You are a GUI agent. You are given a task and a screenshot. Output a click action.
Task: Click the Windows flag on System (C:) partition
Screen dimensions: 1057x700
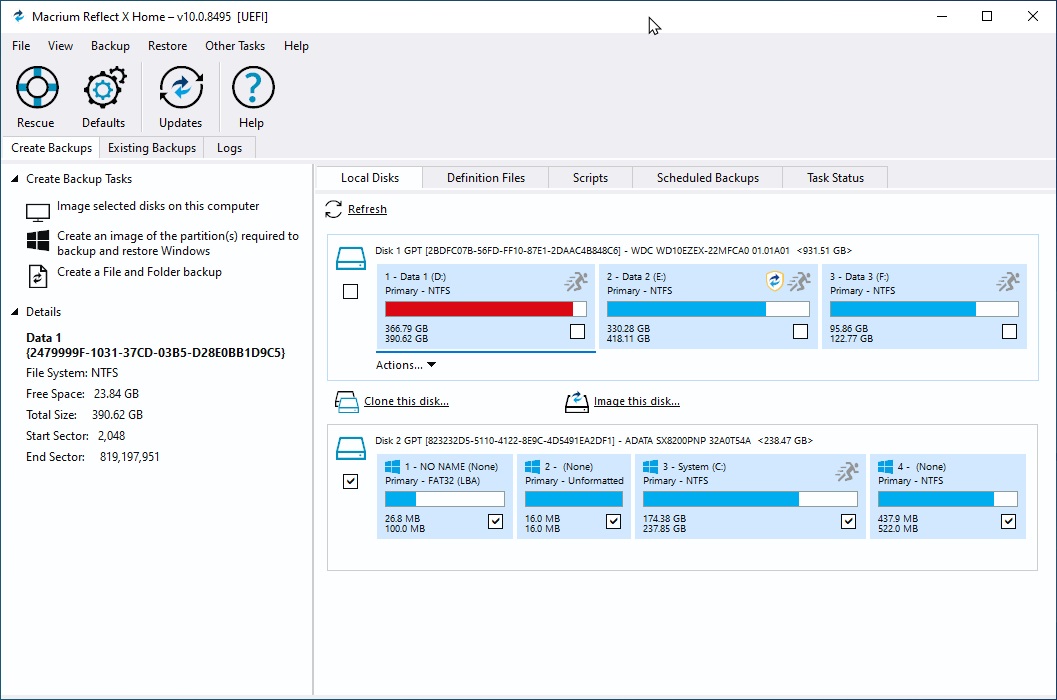click(x=651, y=467)
